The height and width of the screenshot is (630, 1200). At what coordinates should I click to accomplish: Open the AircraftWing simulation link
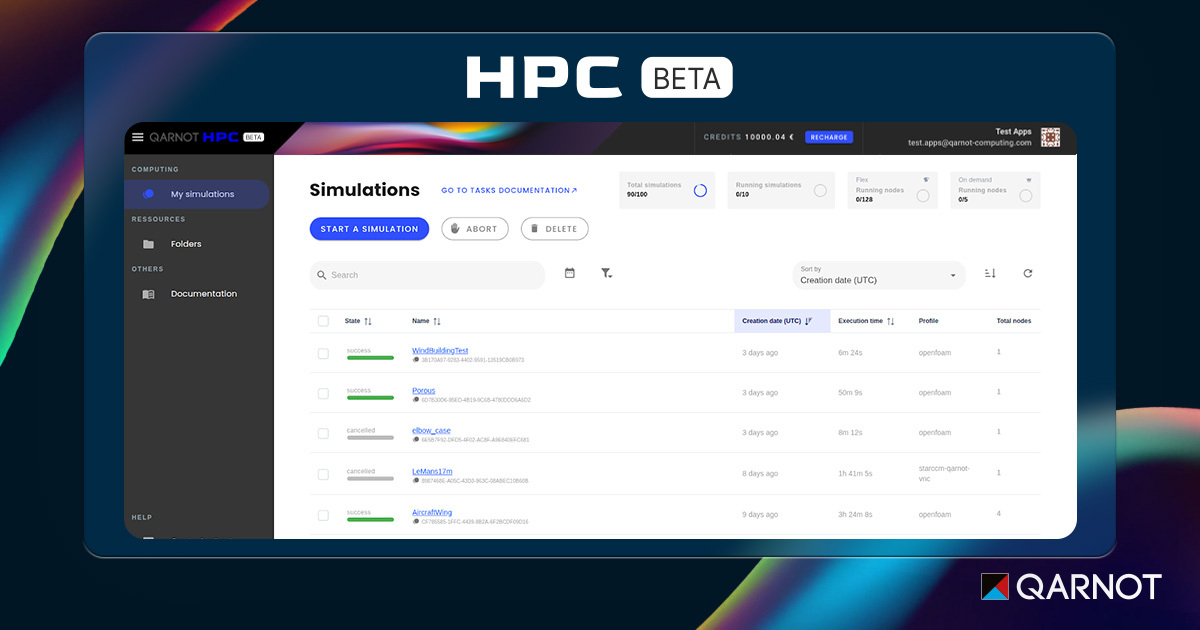[x=432, y=512]
